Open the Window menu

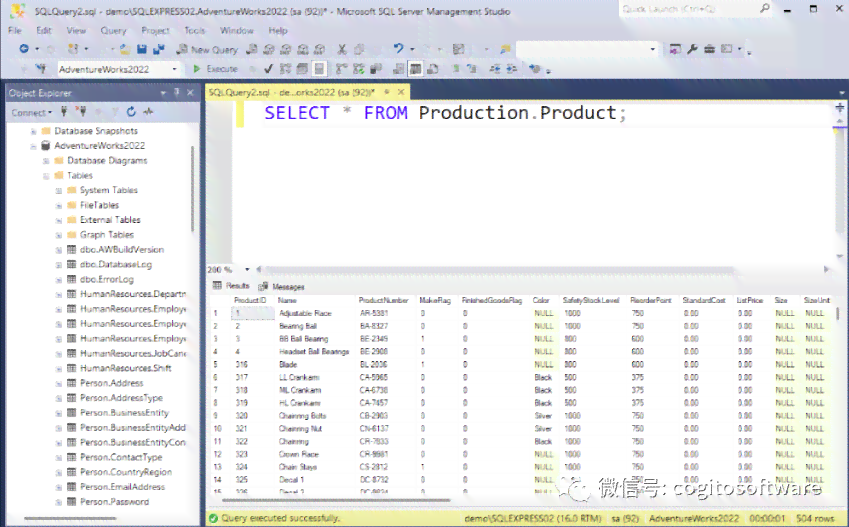pos(237,30)
